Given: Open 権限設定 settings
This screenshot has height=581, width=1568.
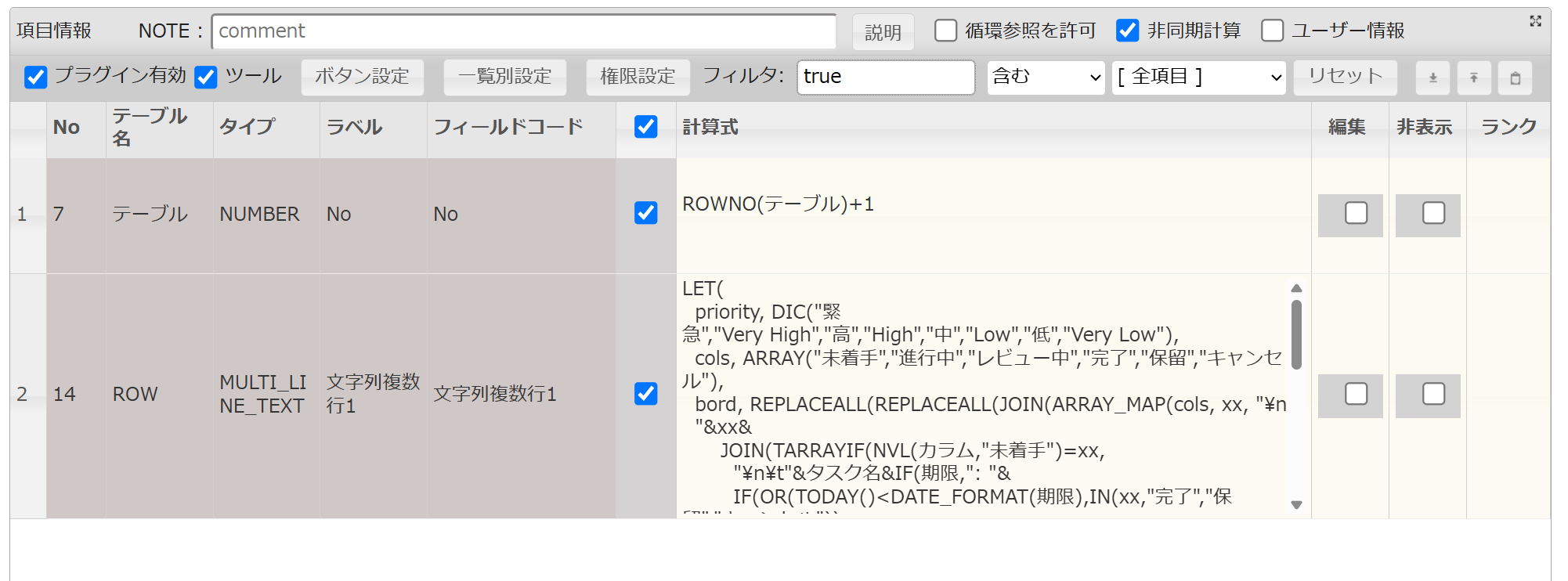Looking at the screenshot, I should 638,78.
